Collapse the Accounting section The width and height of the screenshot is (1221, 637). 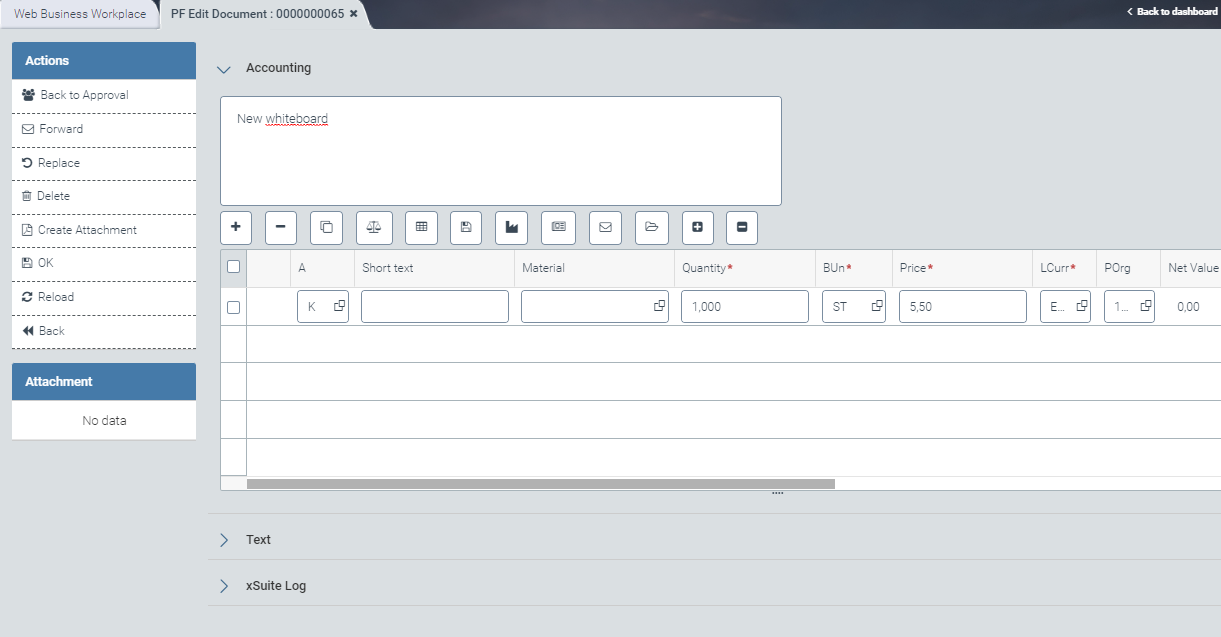click(223, 68)
